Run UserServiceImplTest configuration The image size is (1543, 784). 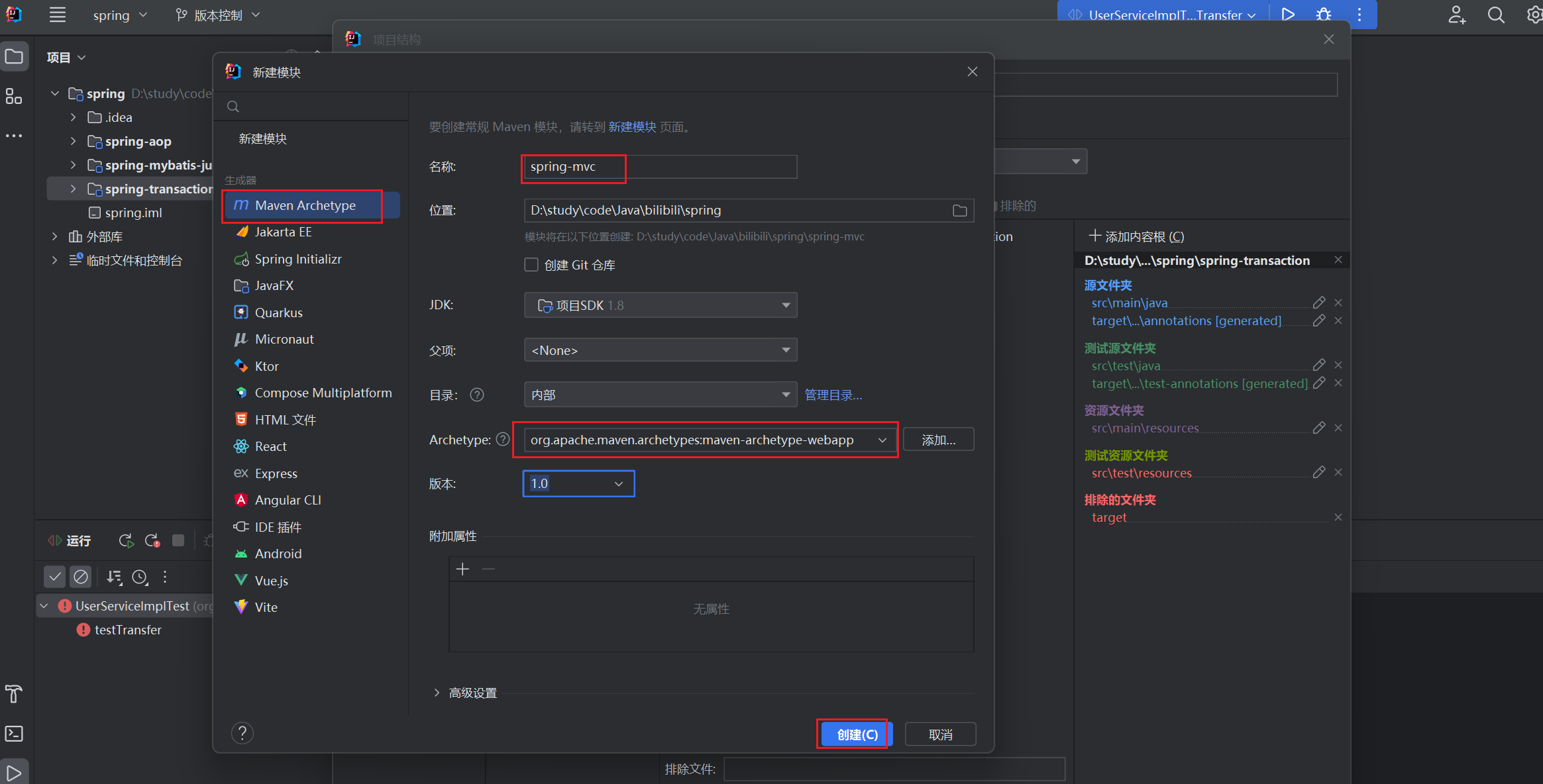(x=1288, y=15)
